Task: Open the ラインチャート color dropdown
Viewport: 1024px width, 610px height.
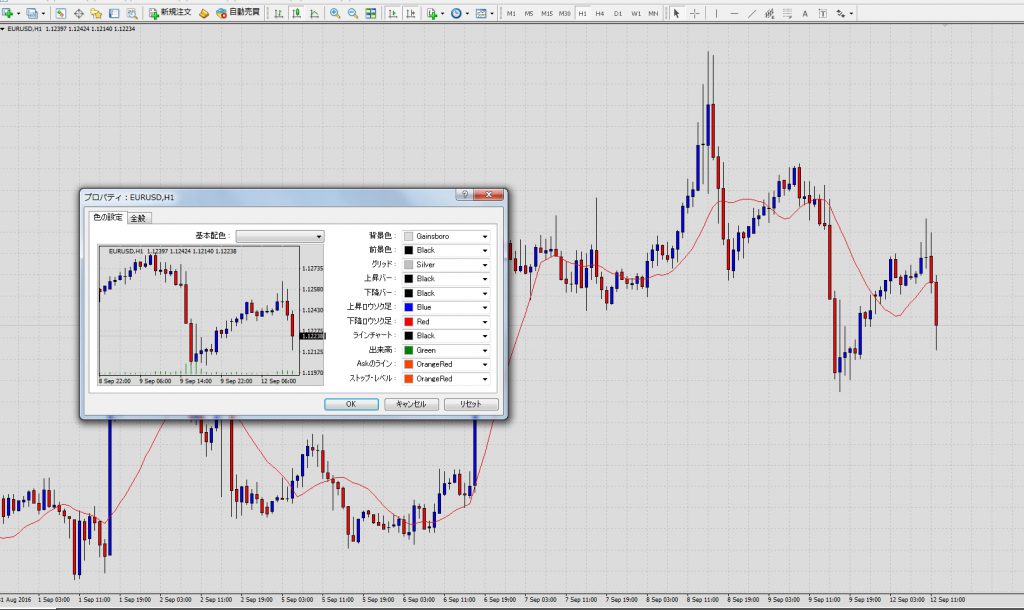Action: tap(446, 336)
